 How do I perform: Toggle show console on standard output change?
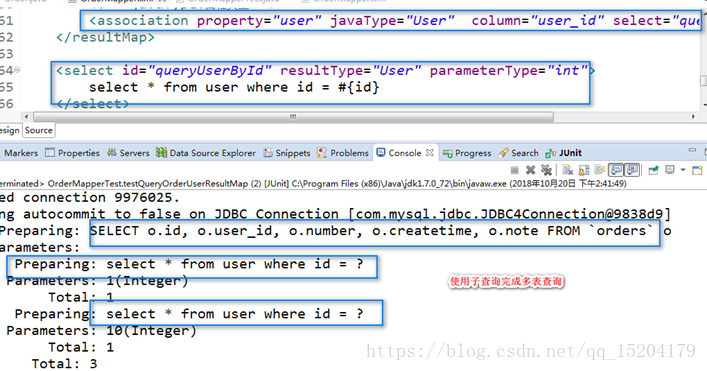[x=615, y=170]
